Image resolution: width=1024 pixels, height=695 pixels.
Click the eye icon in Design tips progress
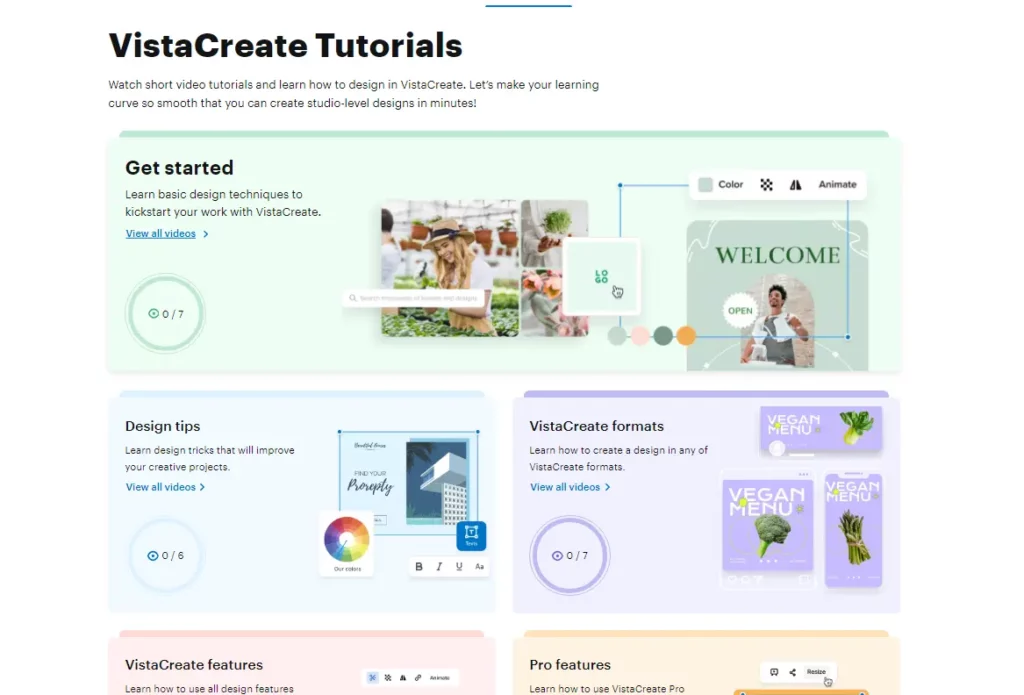pyautogui.click(x=153, y=556)
